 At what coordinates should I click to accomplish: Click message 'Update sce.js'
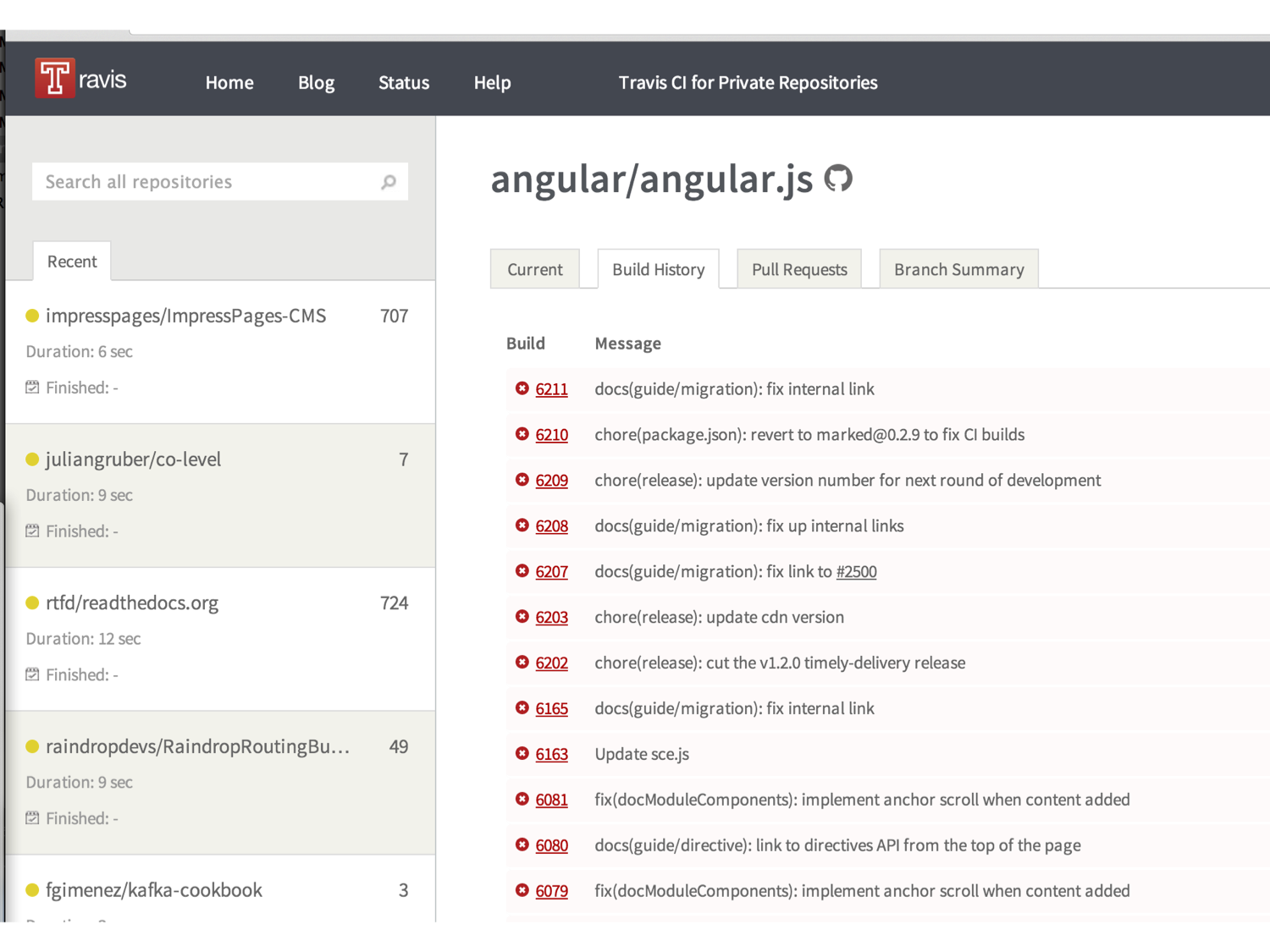(x=642, y=754)
